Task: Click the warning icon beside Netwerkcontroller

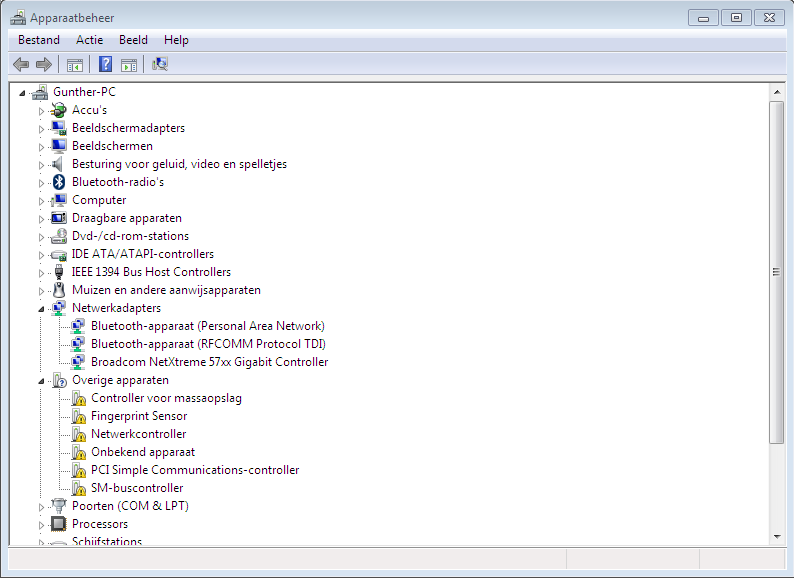Action: 78,434
